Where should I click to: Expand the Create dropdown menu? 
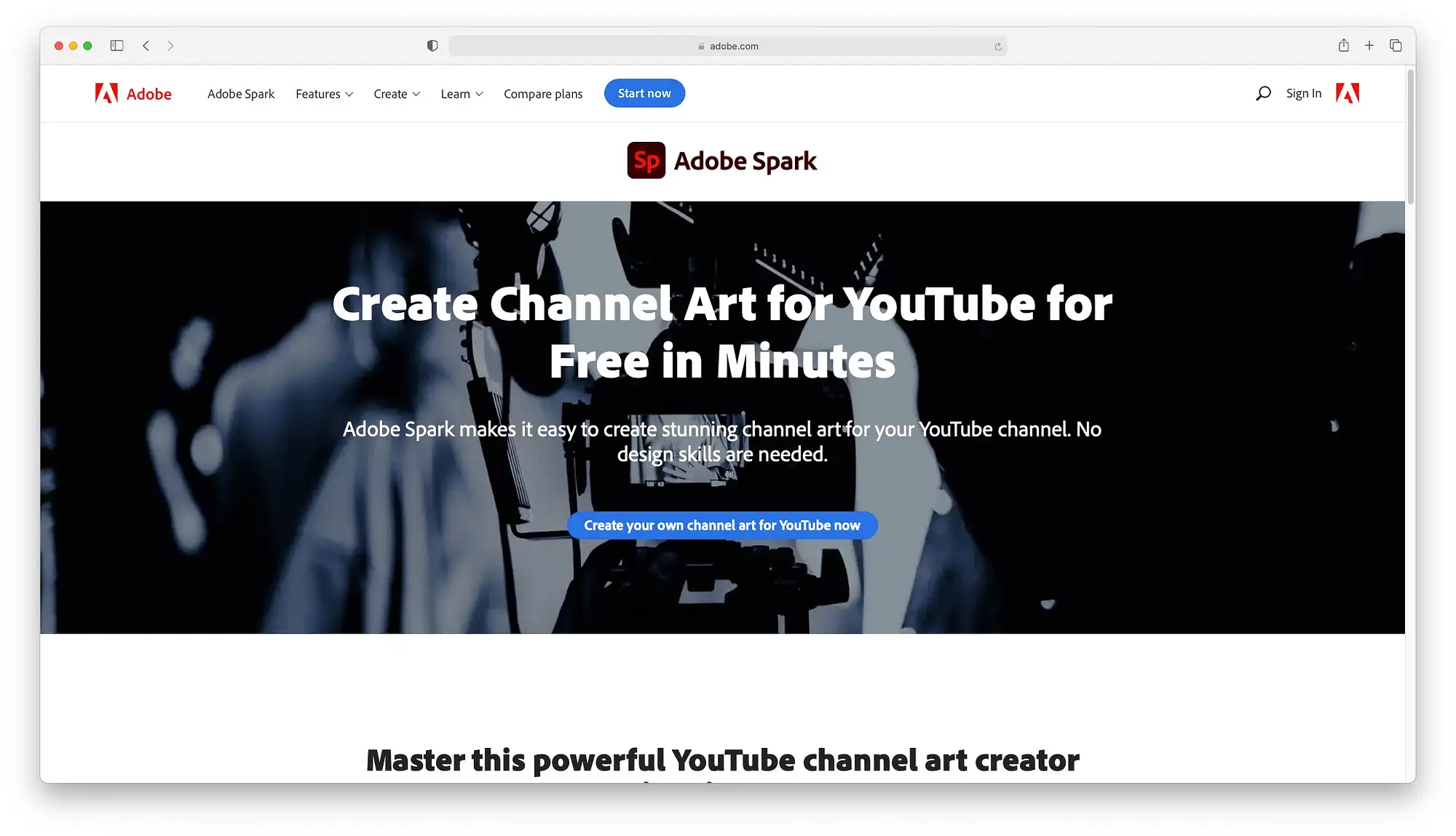tap(396, 93)
